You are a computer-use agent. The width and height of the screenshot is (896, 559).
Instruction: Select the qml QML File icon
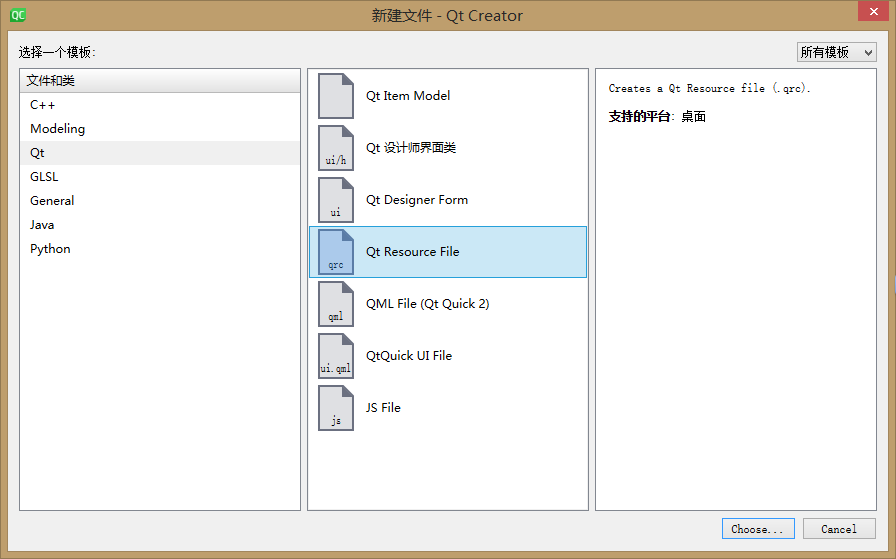336,304
